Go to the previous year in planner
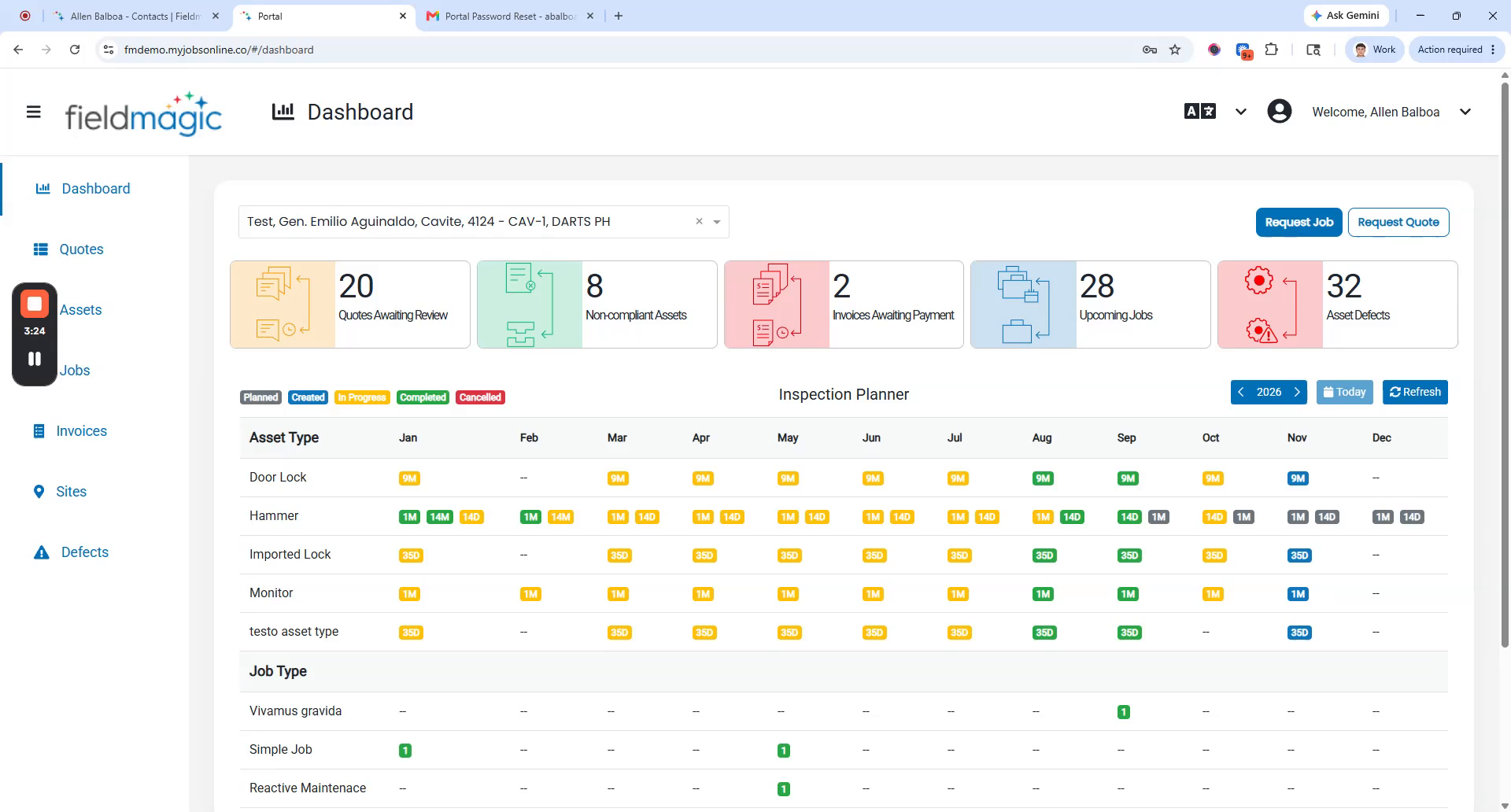 pyautogui.click(x=1241, y=392)
